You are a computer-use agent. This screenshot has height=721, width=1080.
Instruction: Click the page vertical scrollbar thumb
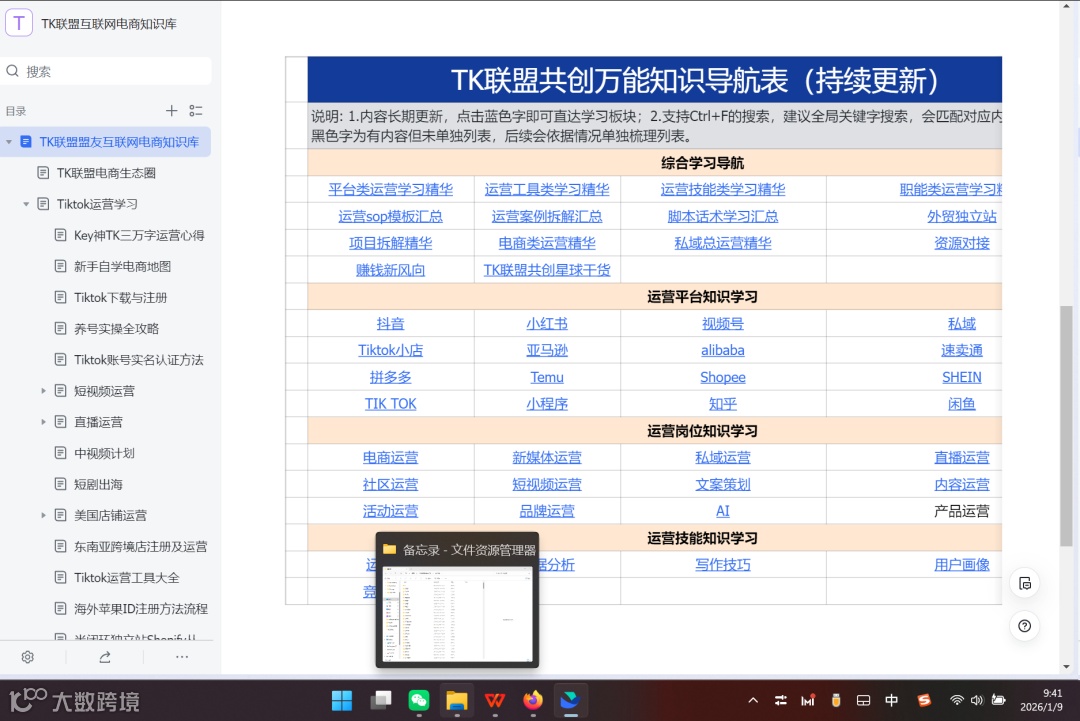coord(1066,426)
